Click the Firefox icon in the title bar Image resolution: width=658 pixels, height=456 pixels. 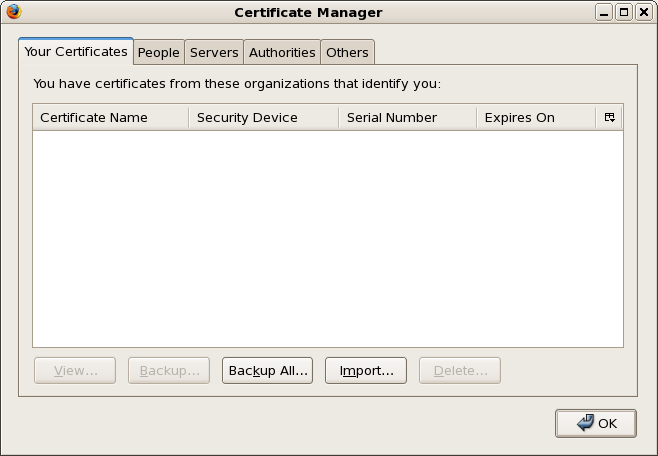click(13, 12)
